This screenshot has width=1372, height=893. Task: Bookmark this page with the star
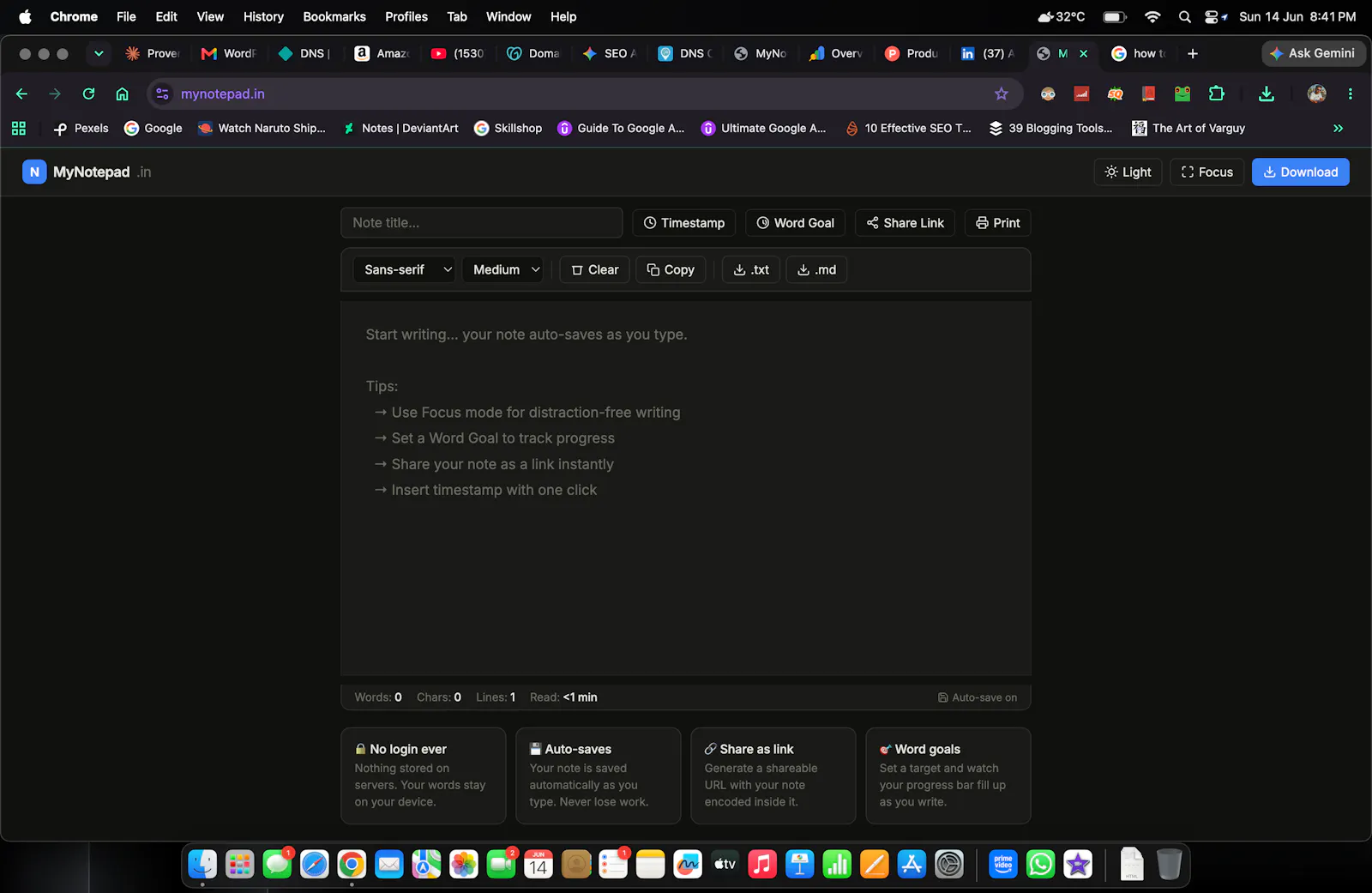(x=1001, y=94)
